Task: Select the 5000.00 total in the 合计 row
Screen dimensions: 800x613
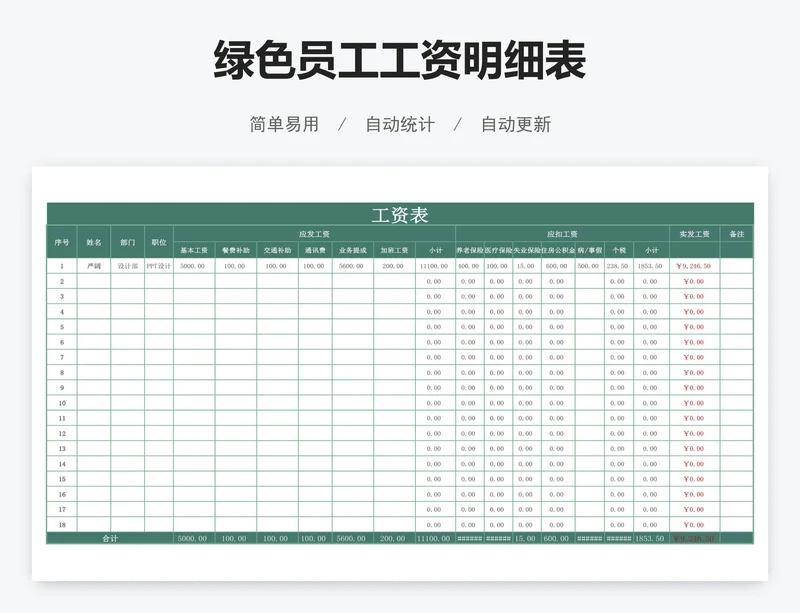Action: pos(194,538)
